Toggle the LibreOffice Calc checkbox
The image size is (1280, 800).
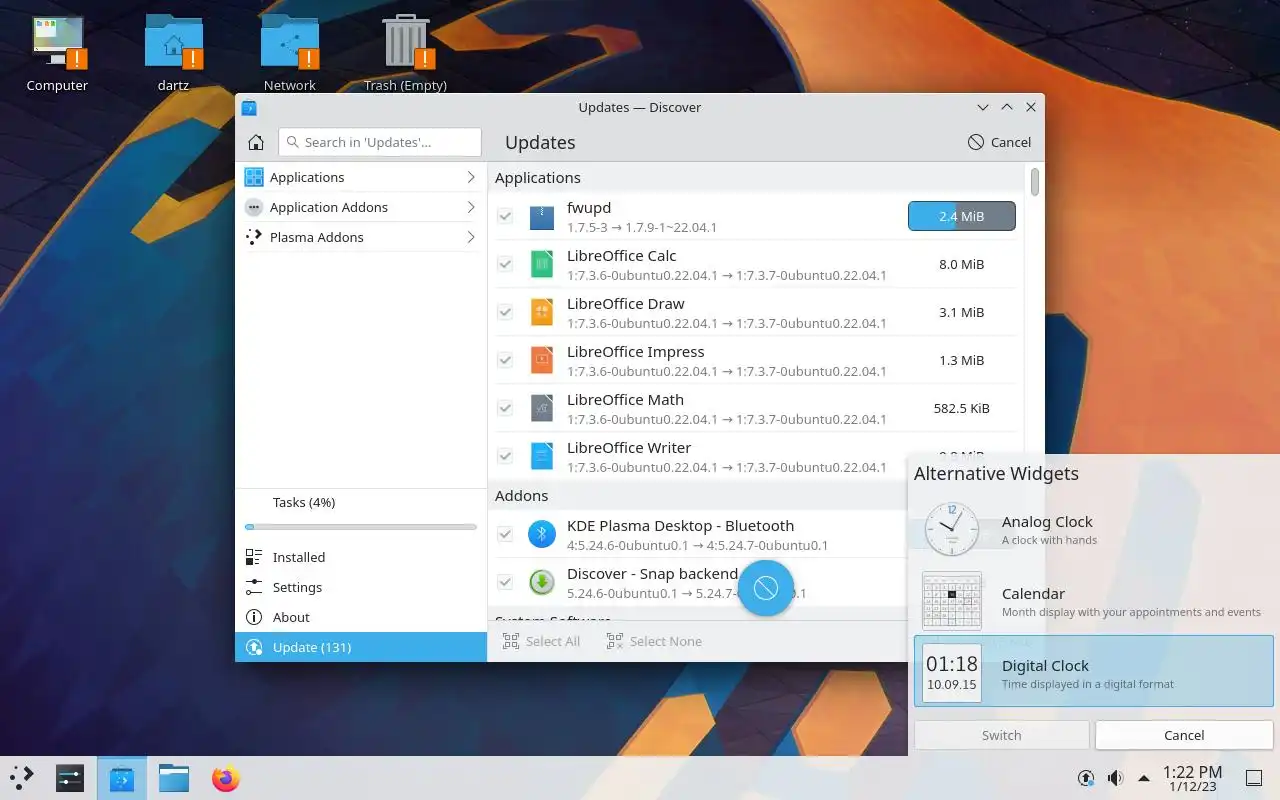(x=505, y=264)
